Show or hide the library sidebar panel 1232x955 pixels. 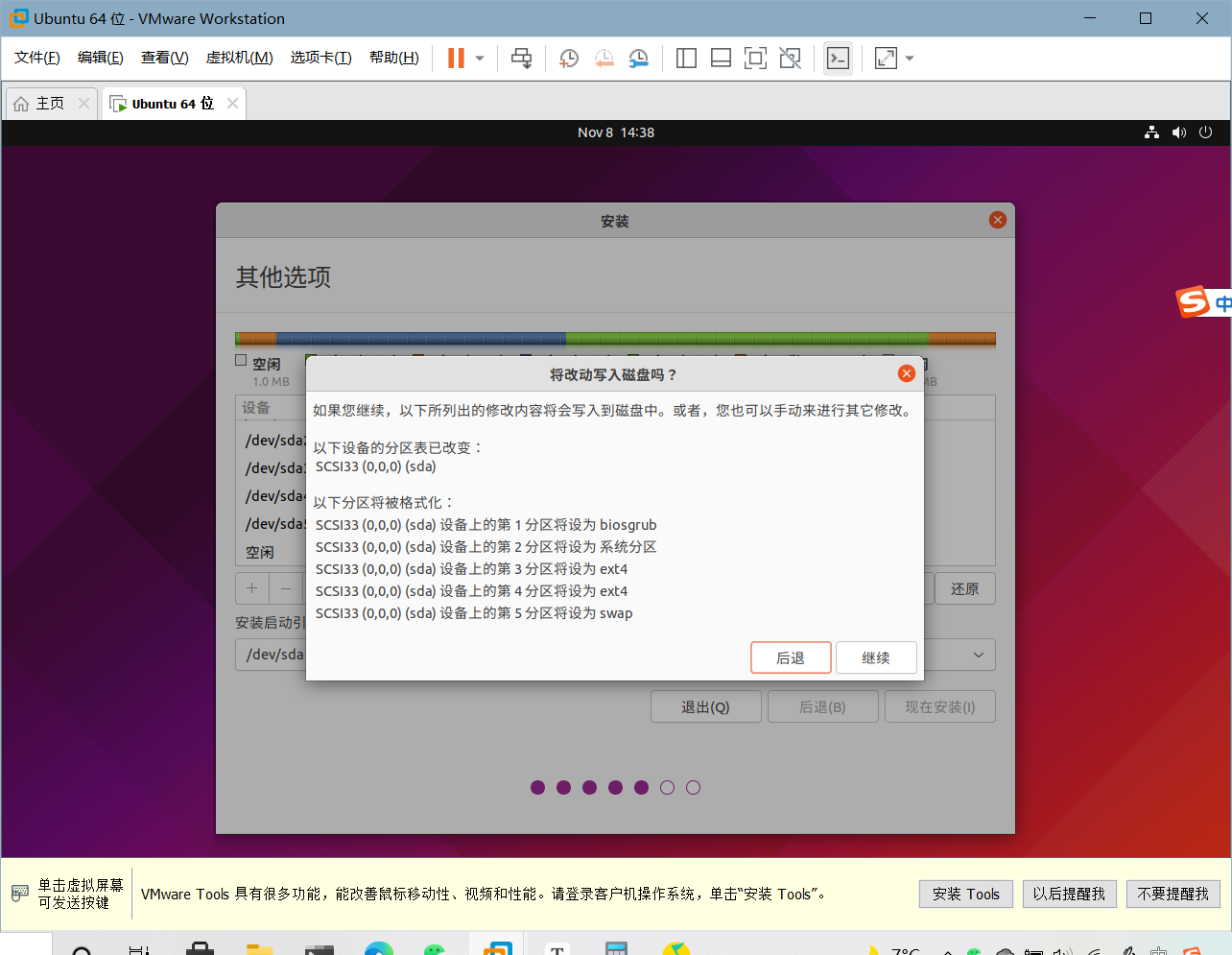click(686, 59)
